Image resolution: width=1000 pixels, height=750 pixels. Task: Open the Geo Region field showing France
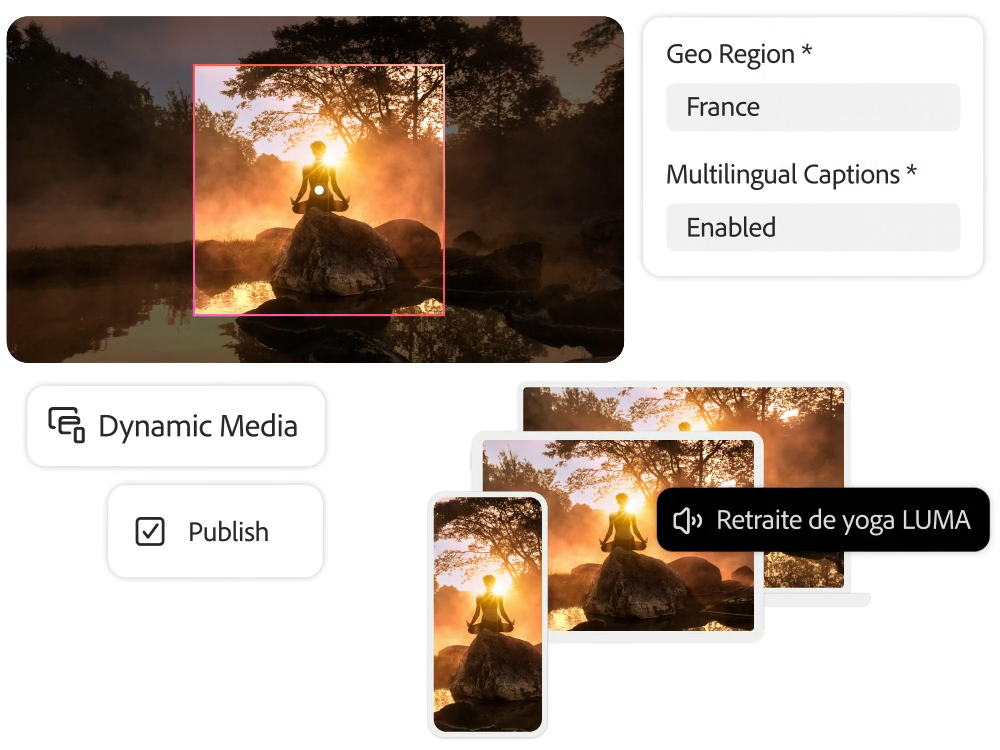coord(812,107)
